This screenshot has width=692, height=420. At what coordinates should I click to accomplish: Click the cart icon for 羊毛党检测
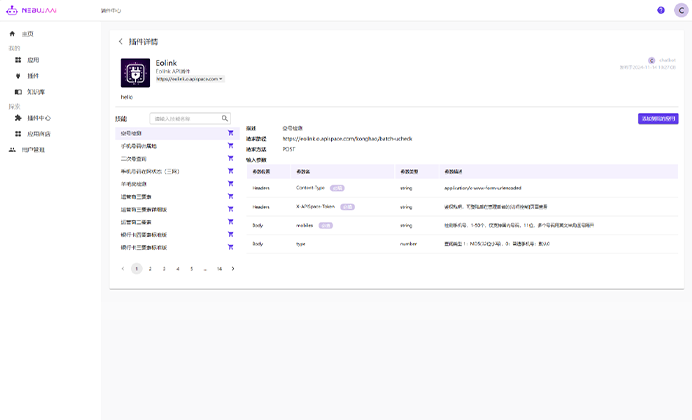(x=230, y=184)
